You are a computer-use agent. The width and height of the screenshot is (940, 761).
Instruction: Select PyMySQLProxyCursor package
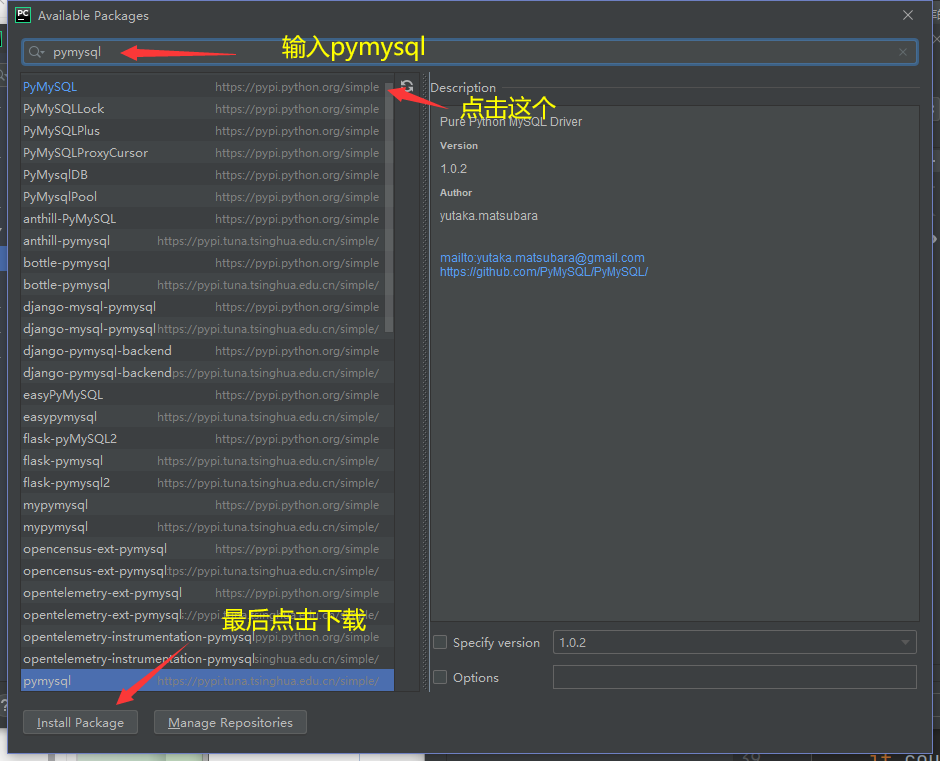[207, 152]
